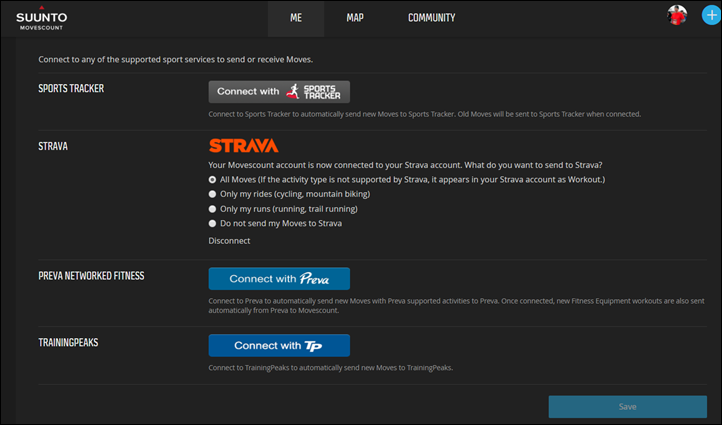The image size is (722, 425).
Task: Click the TrainingPeaks connection description text
Action: (331, 368)
